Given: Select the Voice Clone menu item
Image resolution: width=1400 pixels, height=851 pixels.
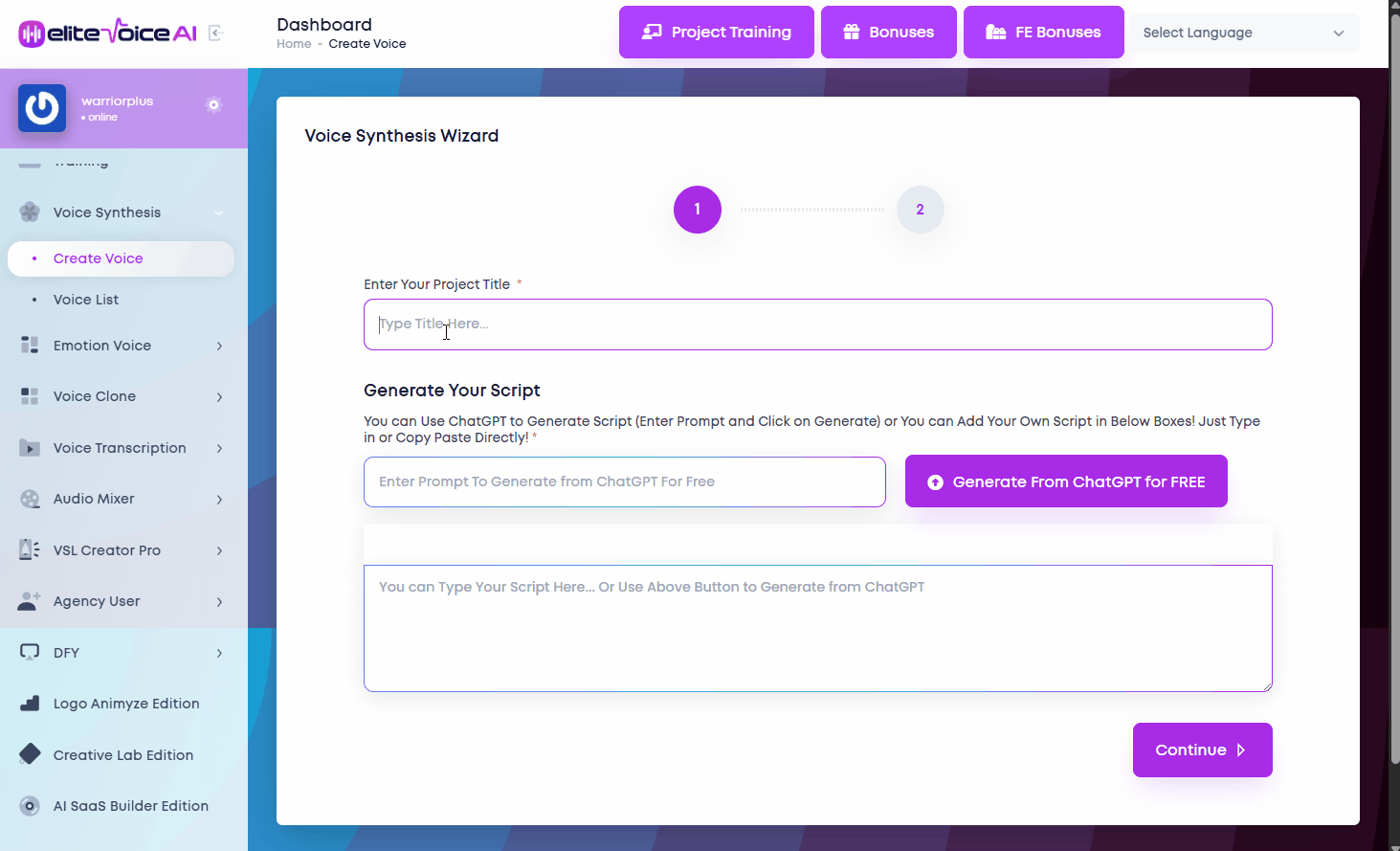Looking at the screenshot, I should pos(95,396).
